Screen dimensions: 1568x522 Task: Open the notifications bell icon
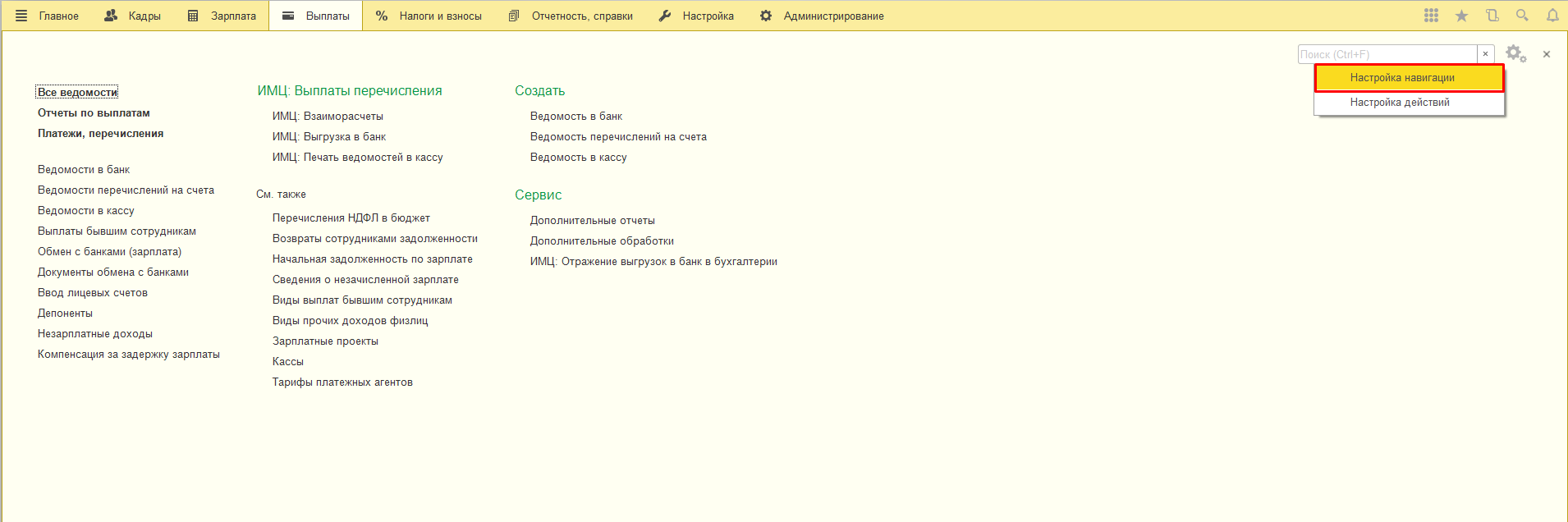click(x=1552, y=16)
